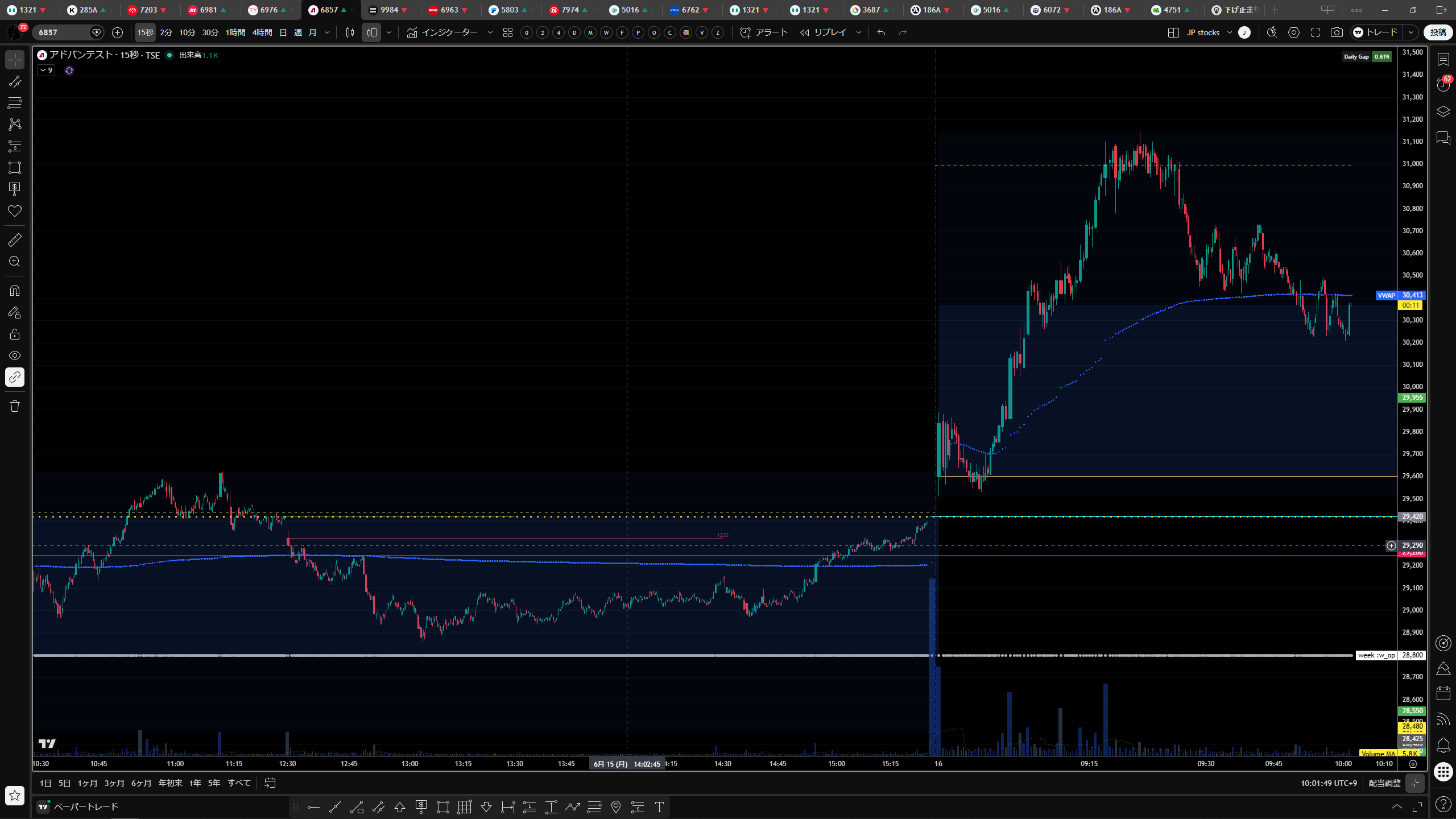1456x819 pixels.
Task: Click the VWAP price label 30,413
Action: pyautogui.click(x=1412, y=295)
